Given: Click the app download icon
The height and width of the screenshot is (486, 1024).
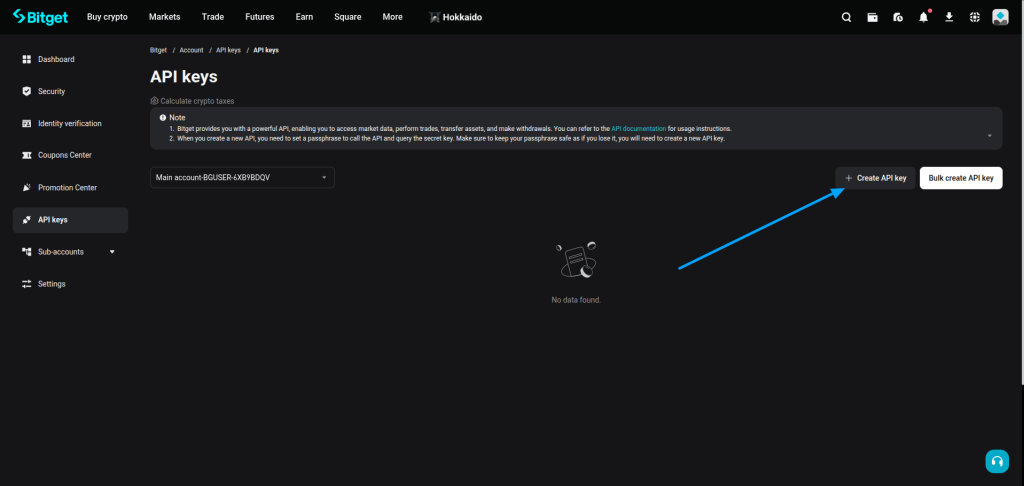Looking at the screenshot, I should [x=949, y=17].
